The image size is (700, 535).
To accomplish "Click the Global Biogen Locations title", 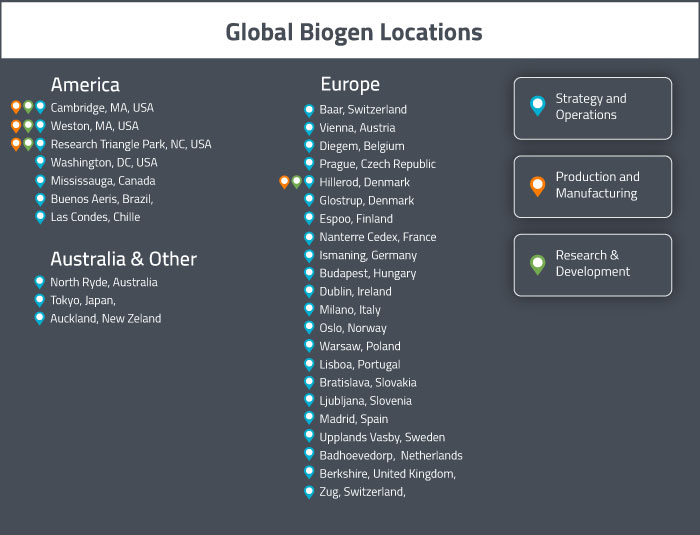I will 354,32.
